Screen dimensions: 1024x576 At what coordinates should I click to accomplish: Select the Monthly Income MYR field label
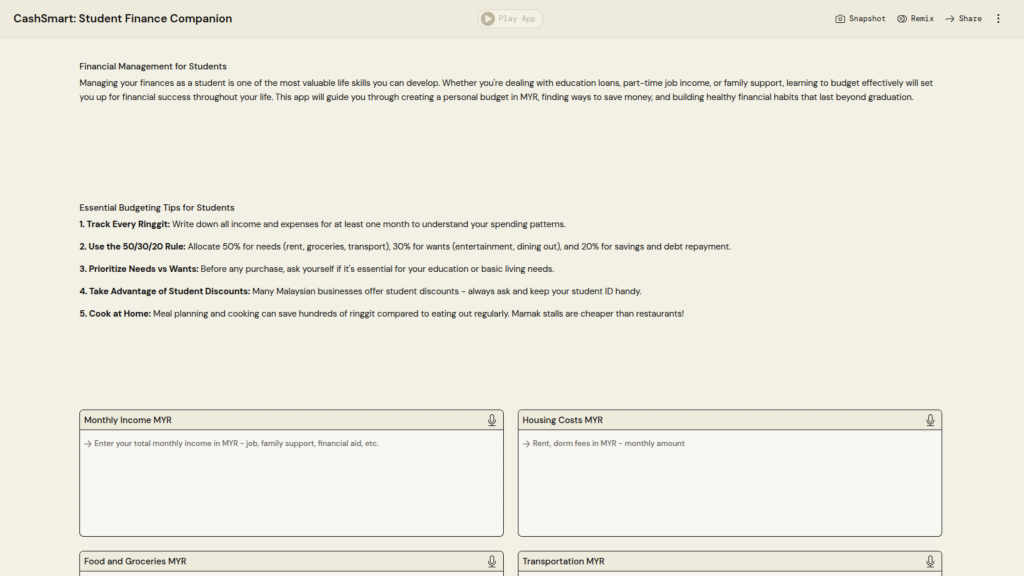pyautogui.click(x=128, y=420)
